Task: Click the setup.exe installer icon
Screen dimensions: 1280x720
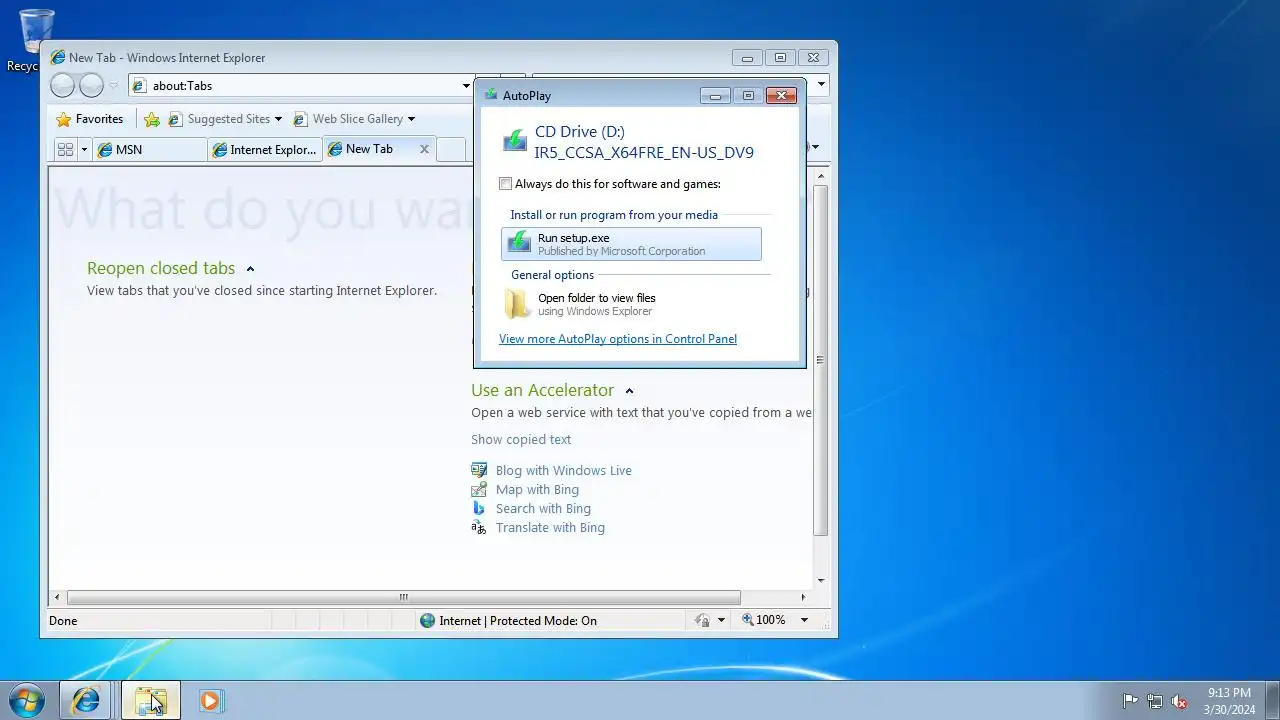Action: tap(519, 243)
